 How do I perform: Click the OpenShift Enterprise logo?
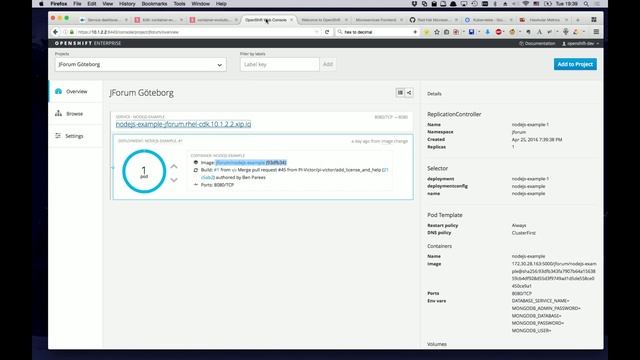[x=88, y=43]
